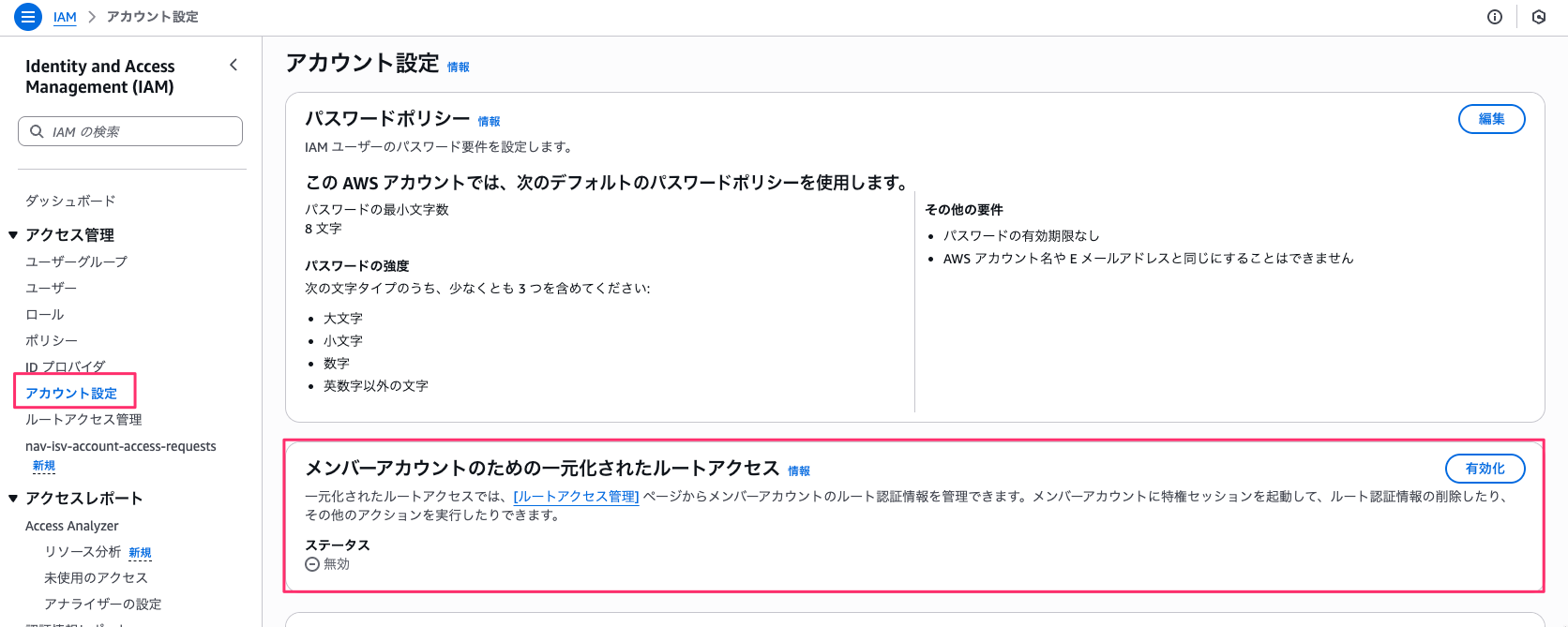
Task: Select アカウント設定 in the sidebar
Action: pyautogui.click(x=71, y=393)
